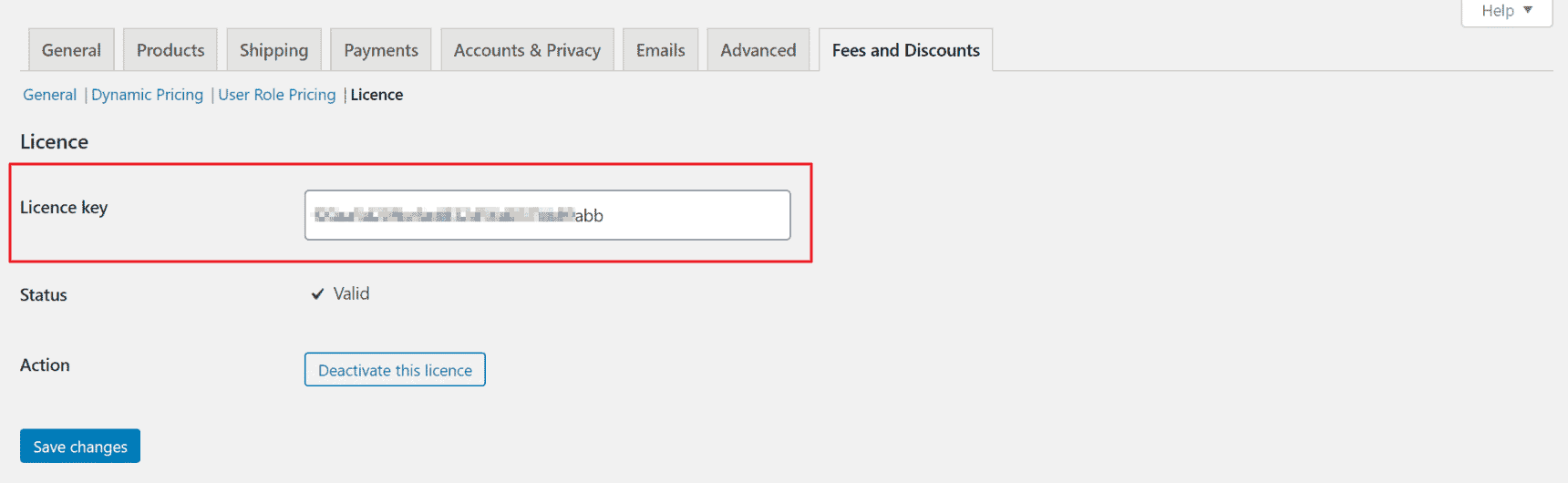Viewport: 1568px width, 483px height.
Task: Open User Role Pricing section
Action: tap(277, 95)
